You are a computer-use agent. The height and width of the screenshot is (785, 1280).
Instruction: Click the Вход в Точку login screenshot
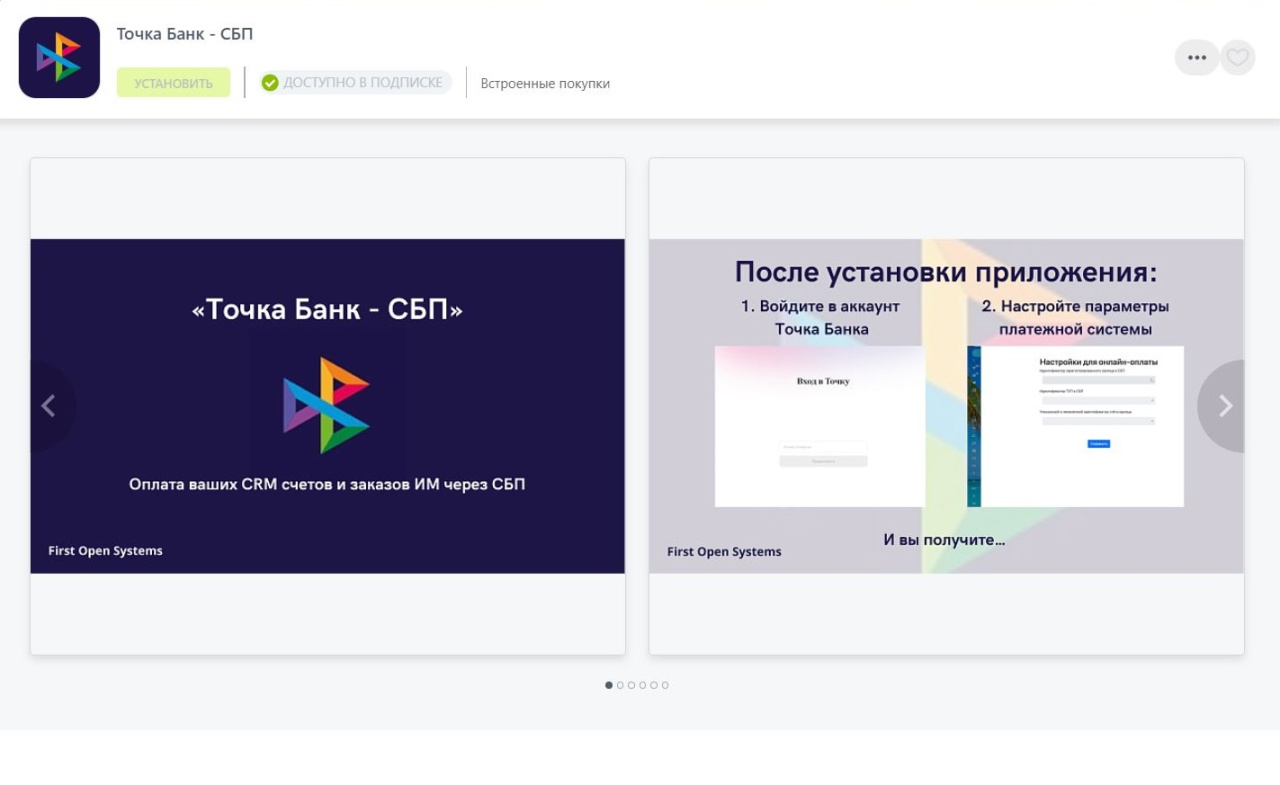820,426
